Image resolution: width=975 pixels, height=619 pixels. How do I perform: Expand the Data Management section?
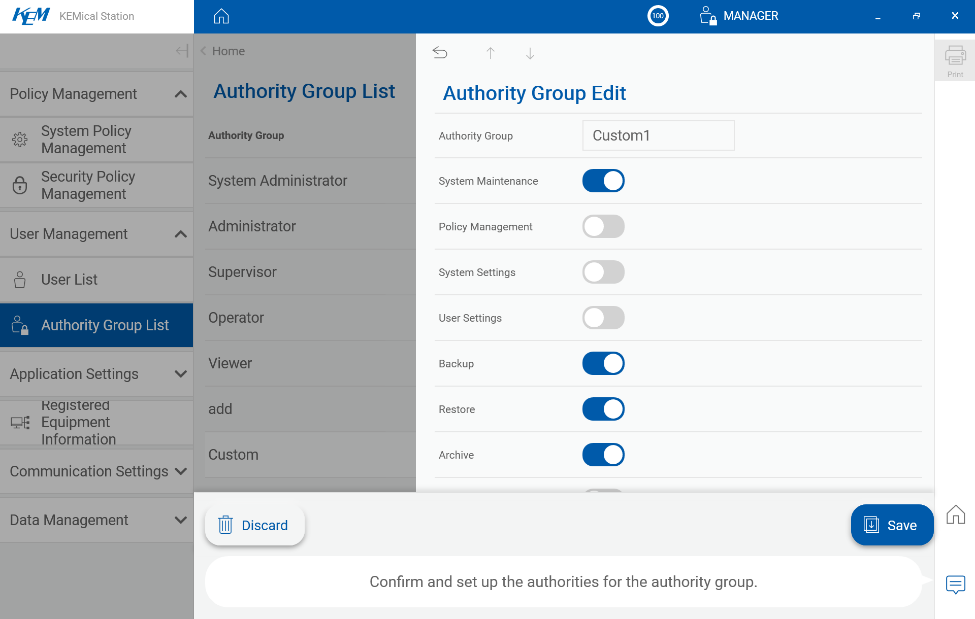point(180,520)
